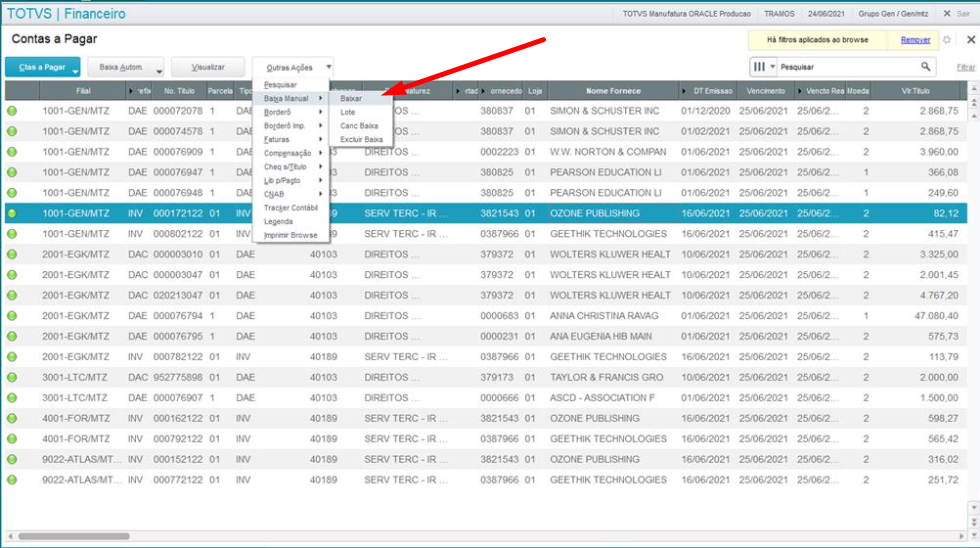Click the No. Título column header
Image resolution: width=980 pixels, height=548 pixels.
(179, 91)
